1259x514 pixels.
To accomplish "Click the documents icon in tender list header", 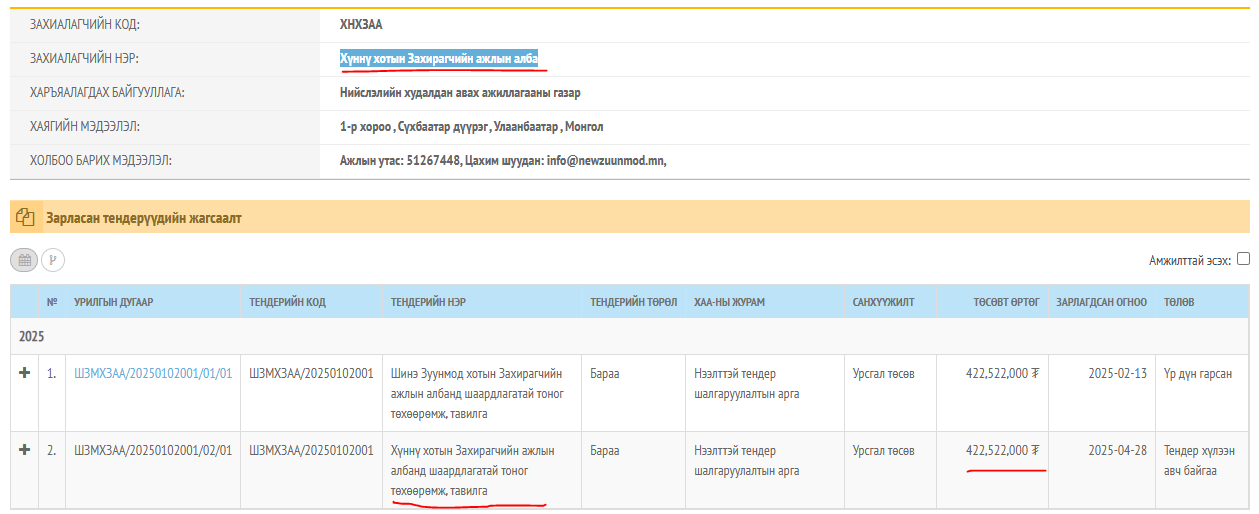I will pos(27,217).
